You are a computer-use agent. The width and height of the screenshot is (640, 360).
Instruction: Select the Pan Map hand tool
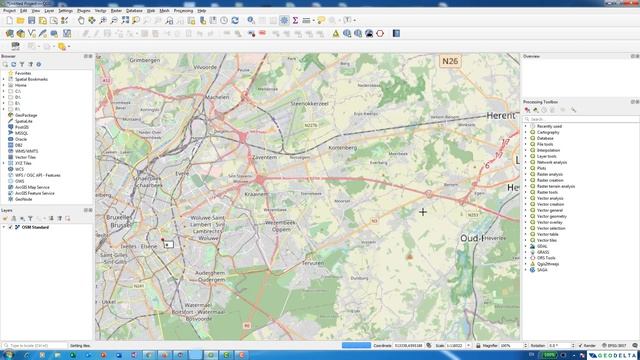(x=81, y=20)
